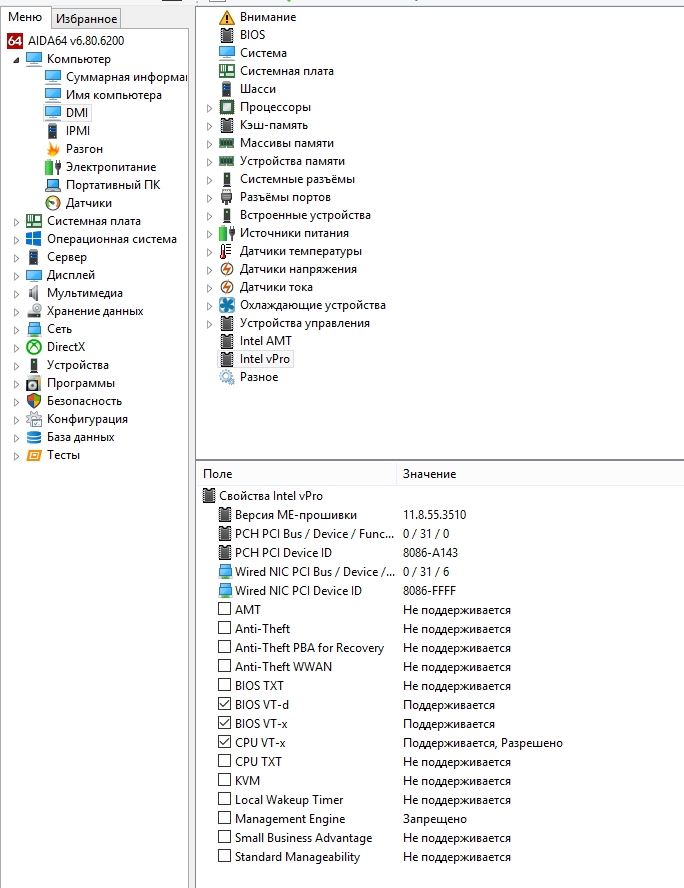Open the Intel AMT entry
This screenshot has width=684, height=888.
pos(266,341)
